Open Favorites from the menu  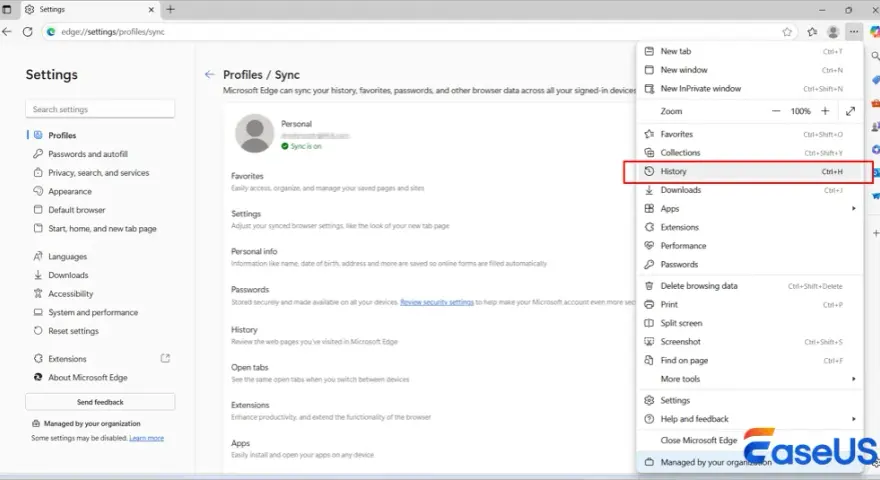tap(749, 134)
